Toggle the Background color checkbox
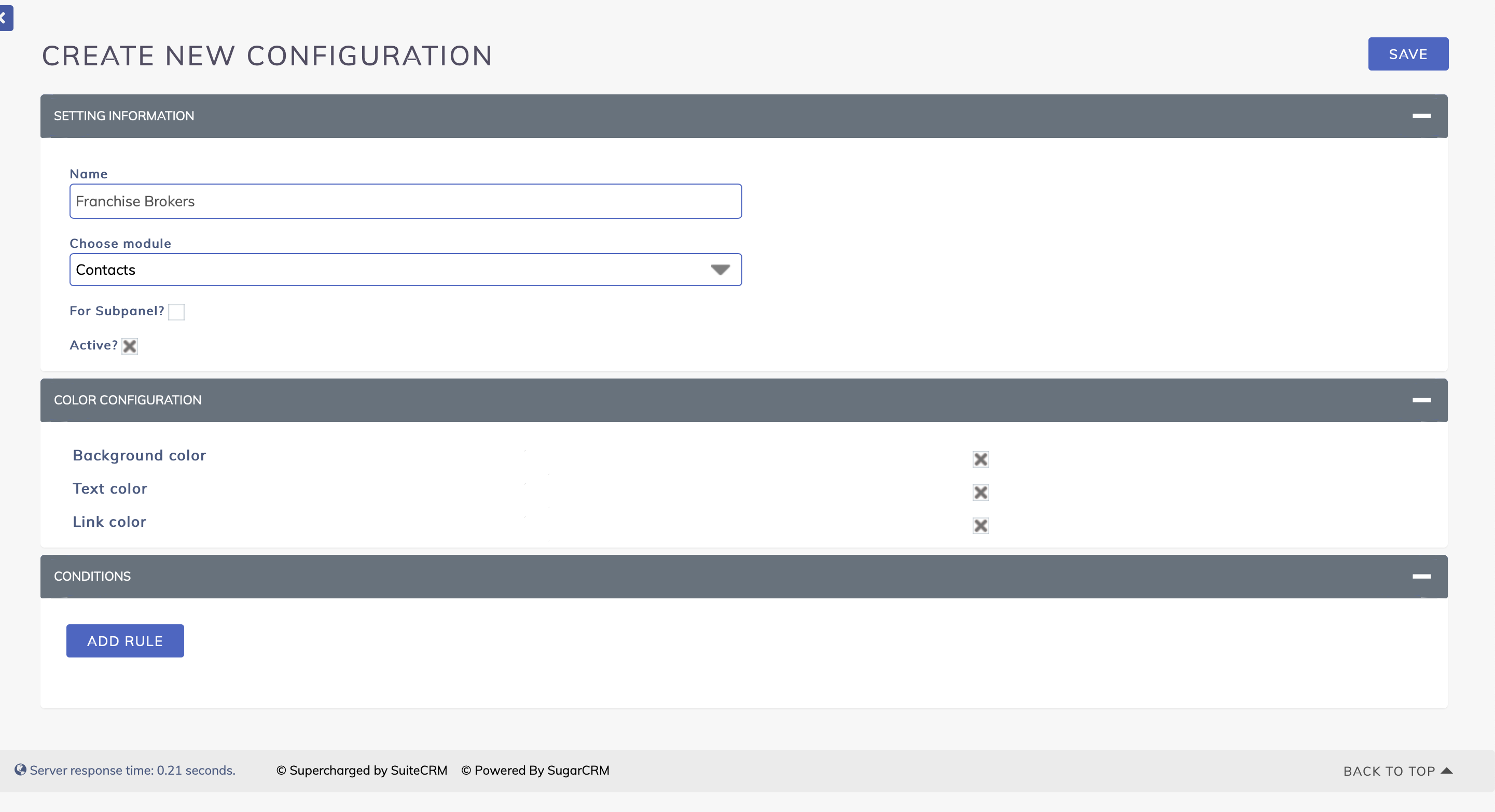The image size is (1495, 812). click(980, 459)
